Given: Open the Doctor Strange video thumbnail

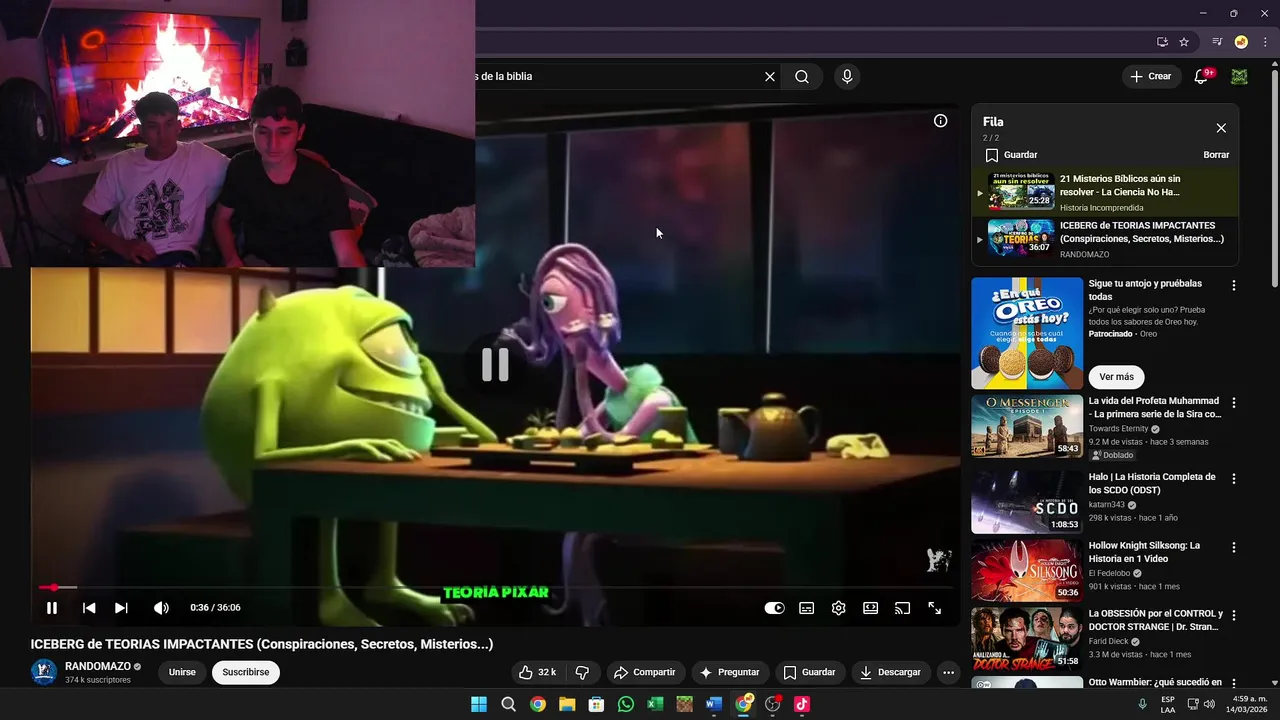Looking at the screenshot, I should tap(1027, 638).
